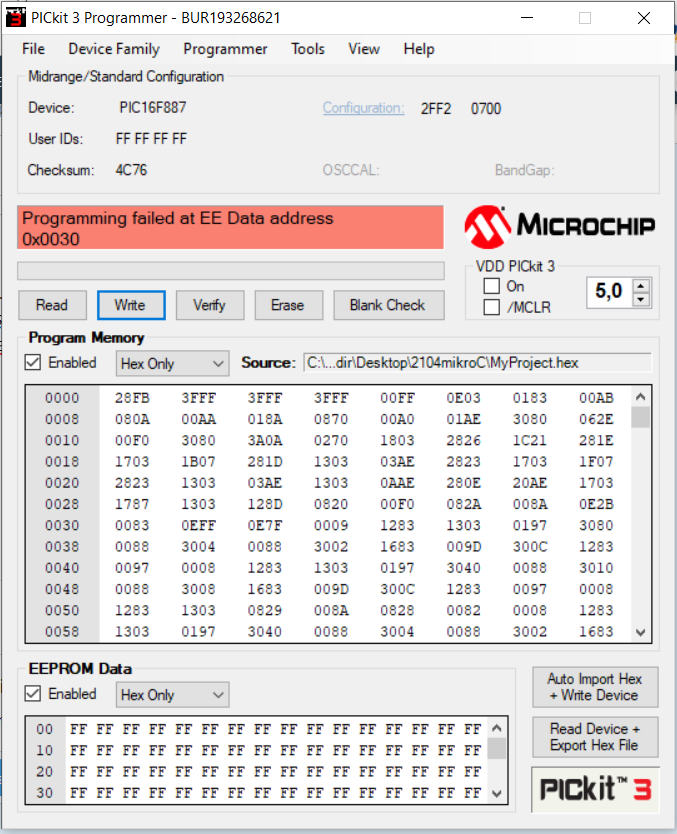The width and height of the screenshot is (677, 834).
Task: Toggle the VDD PICkit 3 On checkbox
Action: [x=492, y=286]
